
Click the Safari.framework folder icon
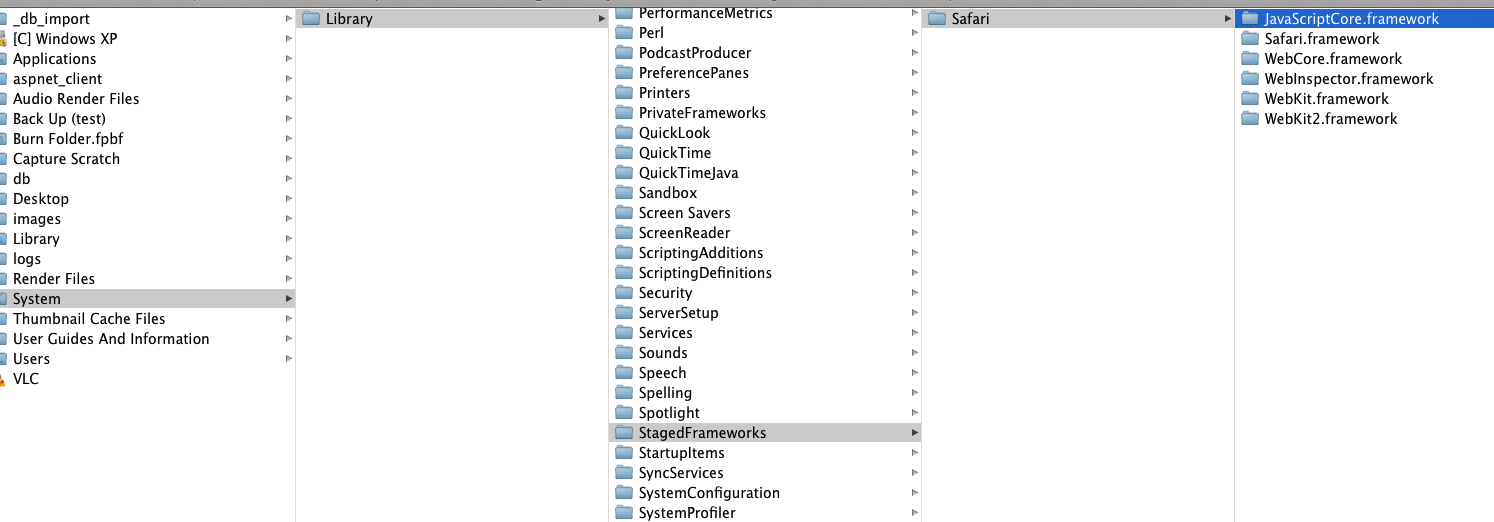1249,39
